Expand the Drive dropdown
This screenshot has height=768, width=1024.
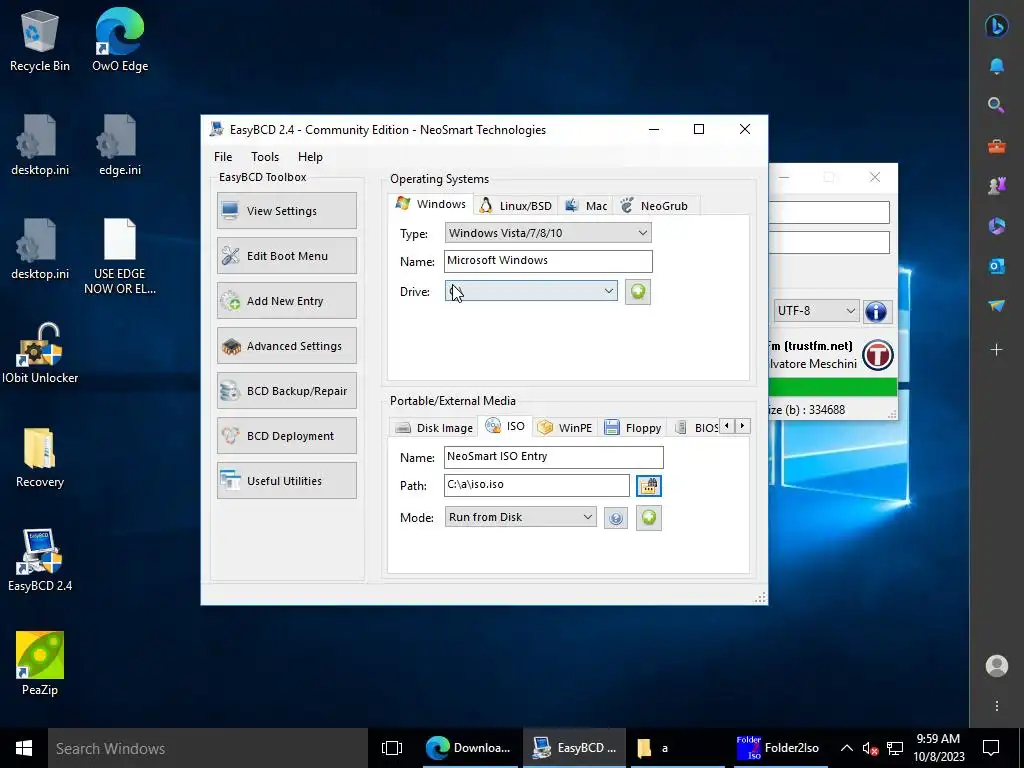pos(531,291)
